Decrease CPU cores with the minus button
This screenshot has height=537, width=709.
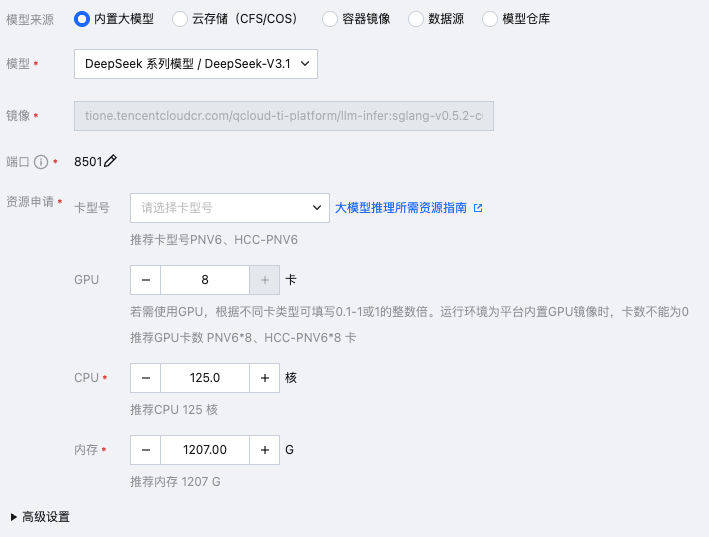click(145, 378)
